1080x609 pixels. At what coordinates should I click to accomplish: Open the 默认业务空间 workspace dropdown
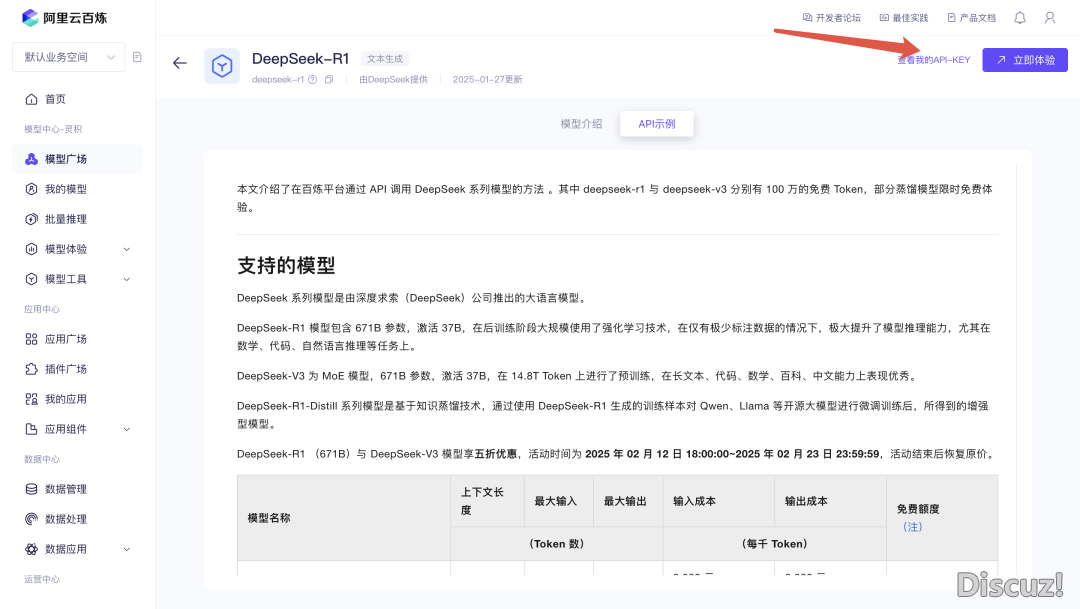[68, 57]
